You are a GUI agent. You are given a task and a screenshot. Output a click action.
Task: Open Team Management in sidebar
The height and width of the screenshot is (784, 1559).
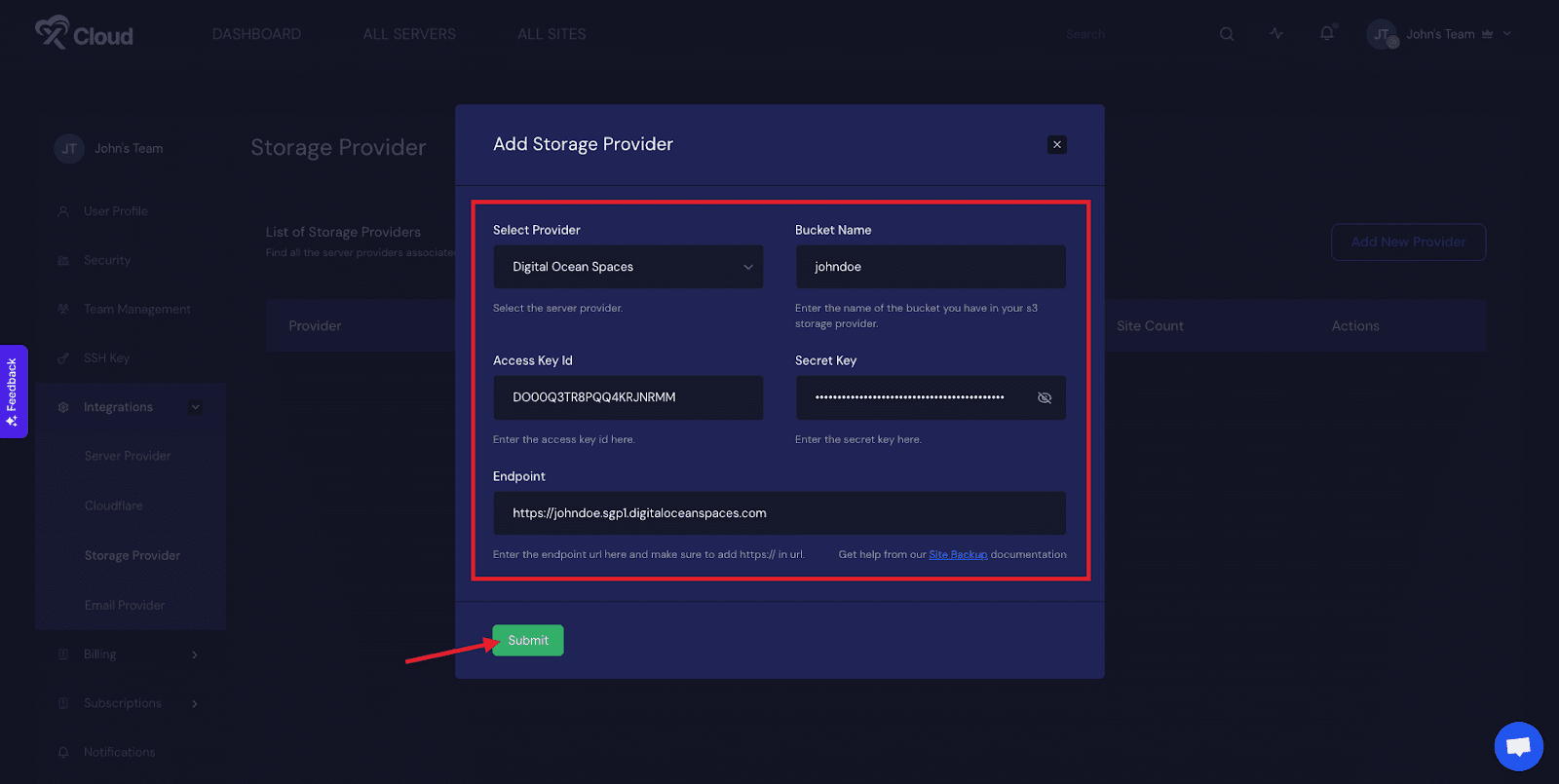click(137, 309)
